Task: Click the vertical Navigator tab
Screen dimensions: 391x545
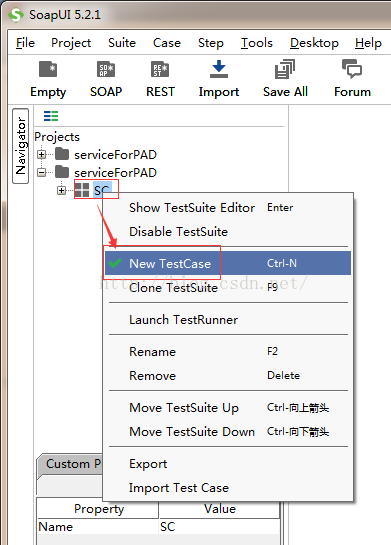Action: pos(21,146)
